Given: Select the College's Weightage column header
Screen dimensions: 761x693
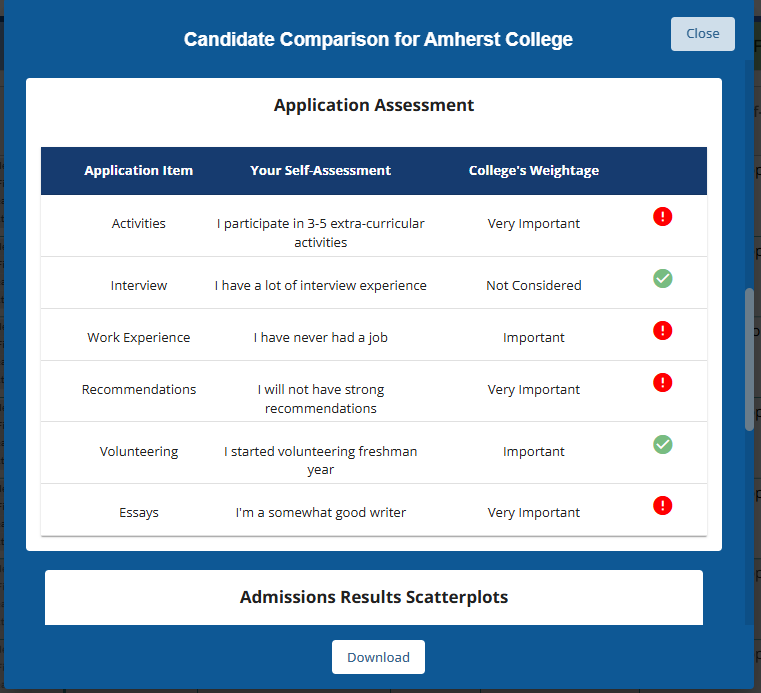Looking at the screenshot, I should tap(533, 170).
